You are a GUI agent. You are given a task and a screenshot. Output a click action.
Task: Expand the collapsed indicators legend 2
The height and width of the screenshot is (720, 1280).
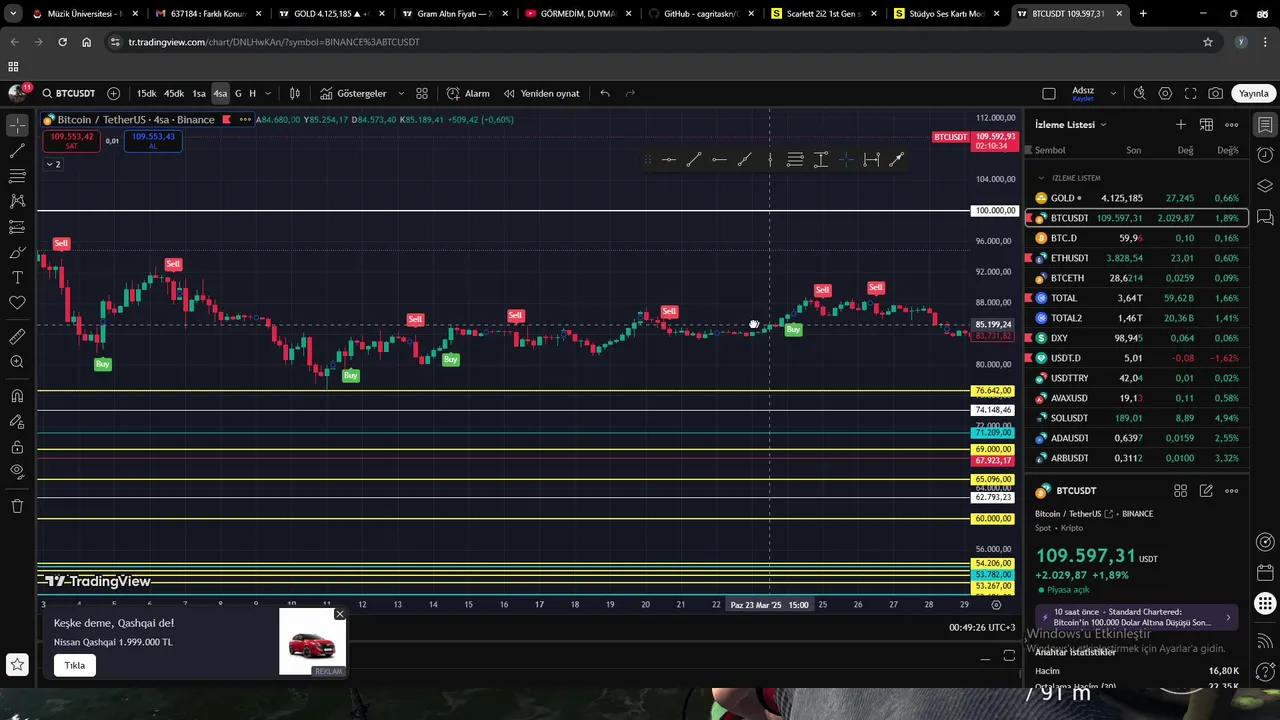pos(53,164)
